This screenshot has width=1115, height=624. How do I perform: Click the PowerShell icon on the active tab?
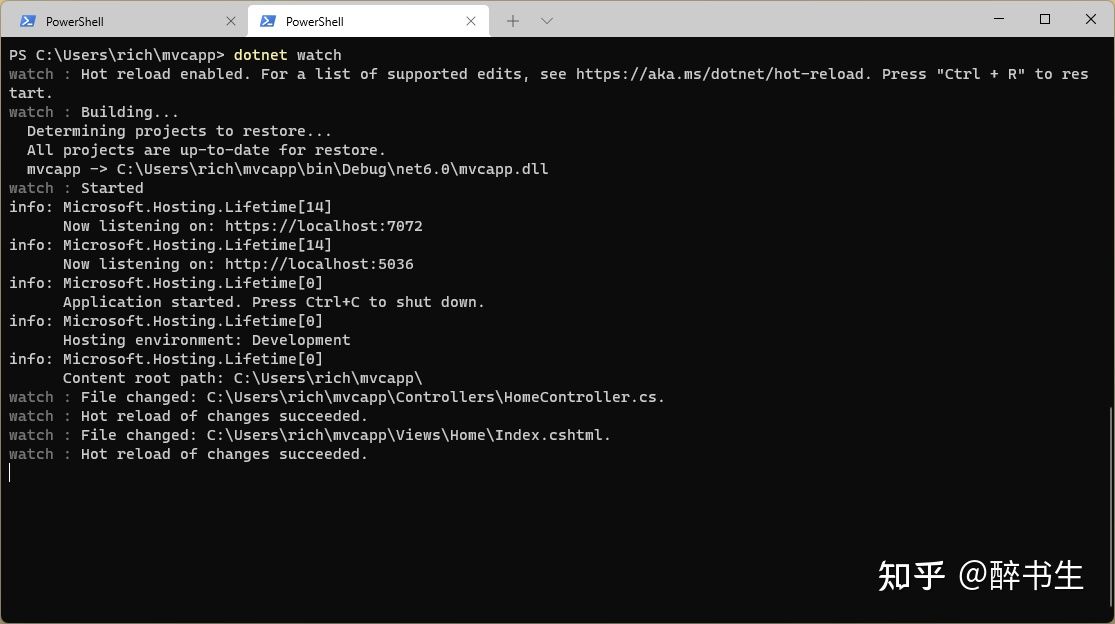[x=267, y=21]
